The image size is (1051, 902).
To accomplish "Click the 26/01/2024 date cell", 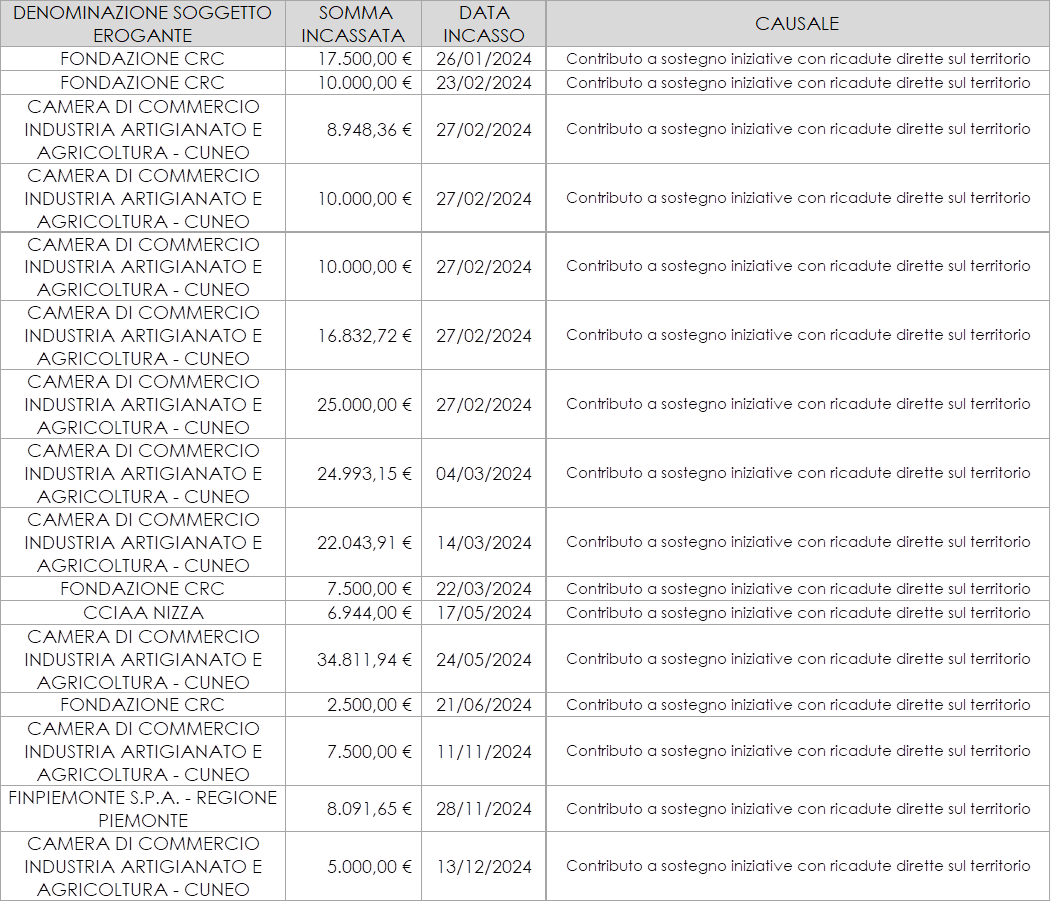I will click(x=484, y=59).
